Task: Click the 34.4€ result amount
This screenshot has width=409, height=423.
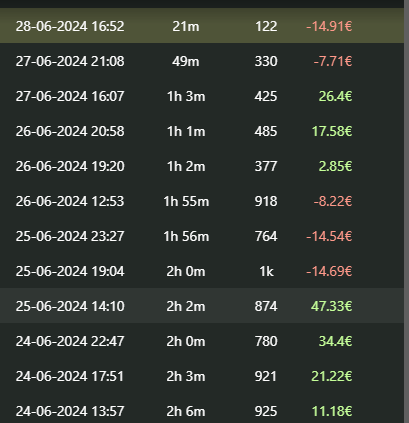Action: (335, 341)
